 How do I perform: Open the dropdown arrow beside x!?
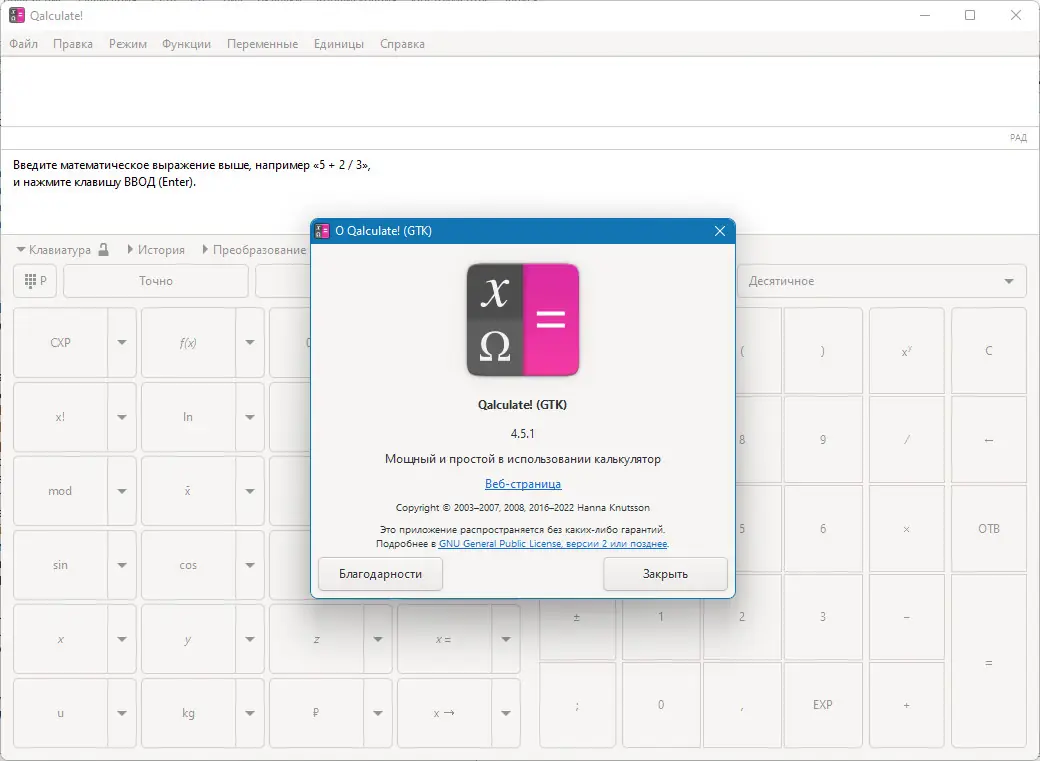point(122,417)
